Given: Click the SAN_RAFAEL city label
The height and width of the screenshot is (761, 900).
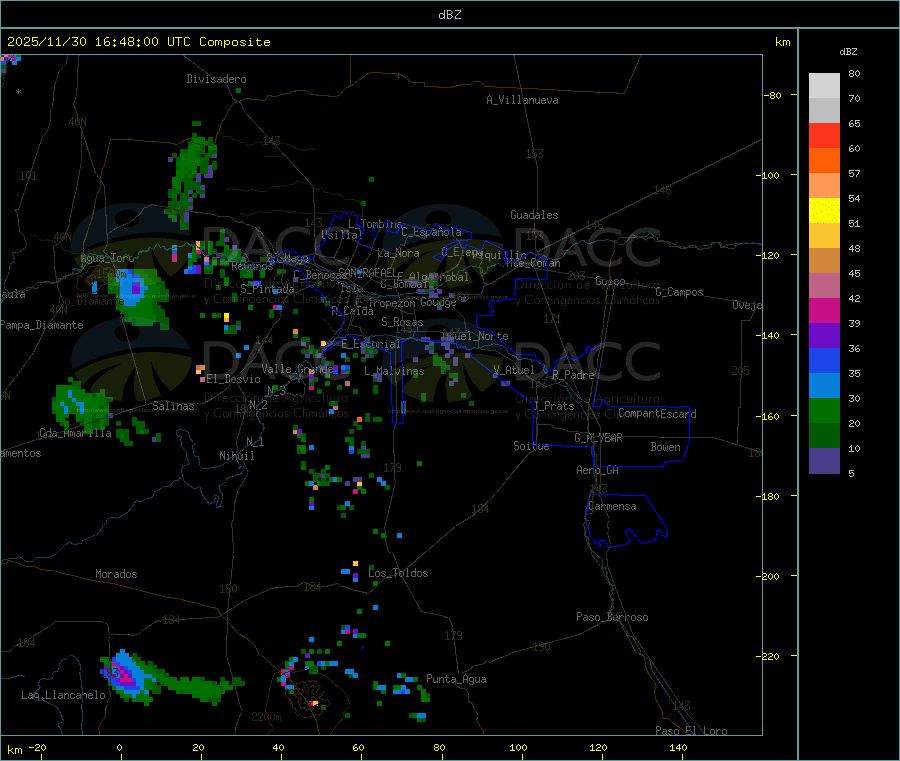Looking at the screenshot, I should 367,272.
